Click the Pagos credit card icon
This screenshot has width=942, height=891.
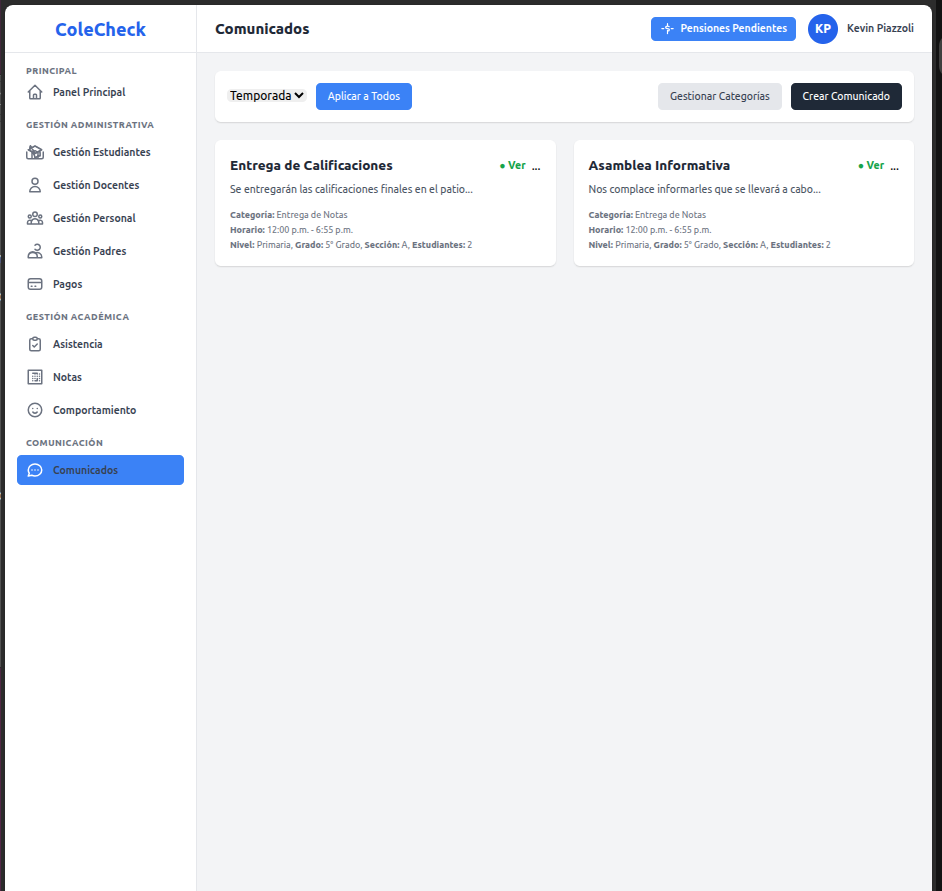35,284
